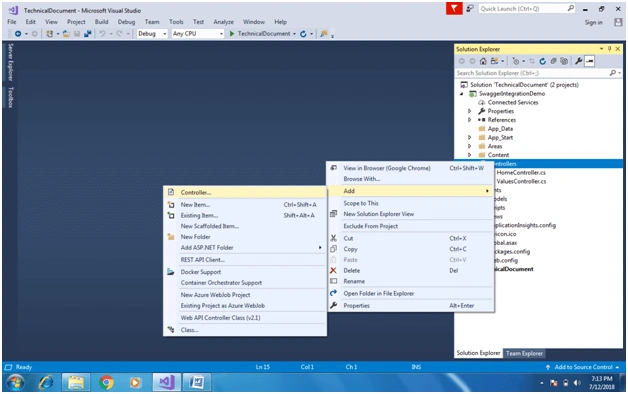Image resolution: width=628 pixels, height=394 pixels.
Task: Choose Class... from the Add submenu
Action: point(245,330)
